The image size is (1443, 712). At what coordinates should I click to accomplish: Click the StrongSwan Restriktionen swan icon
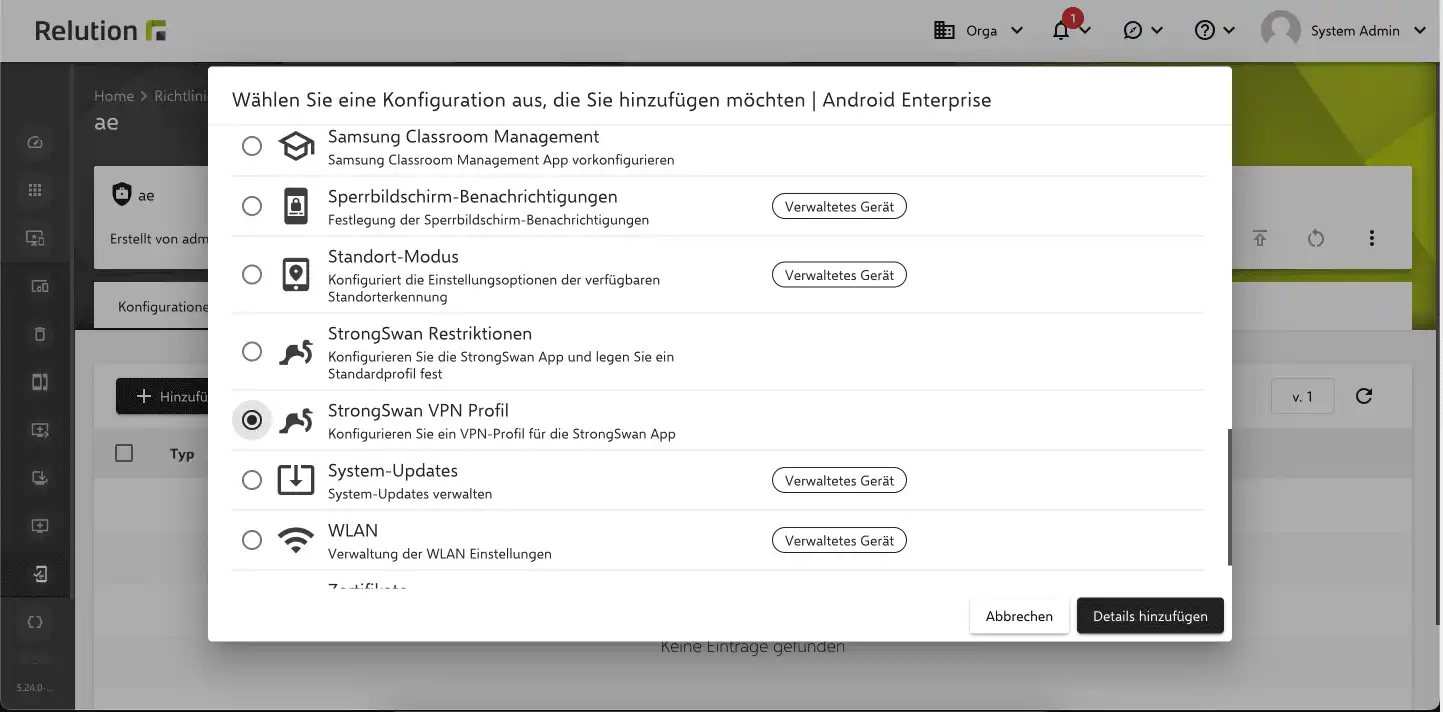[296, 351]
